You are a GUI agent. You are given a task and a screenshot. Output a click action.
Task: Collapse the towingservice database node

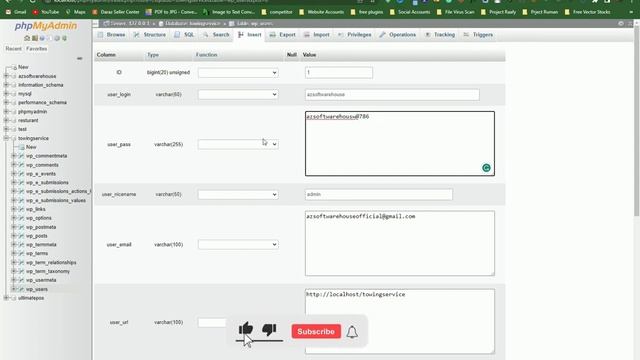tap(6, 138)
